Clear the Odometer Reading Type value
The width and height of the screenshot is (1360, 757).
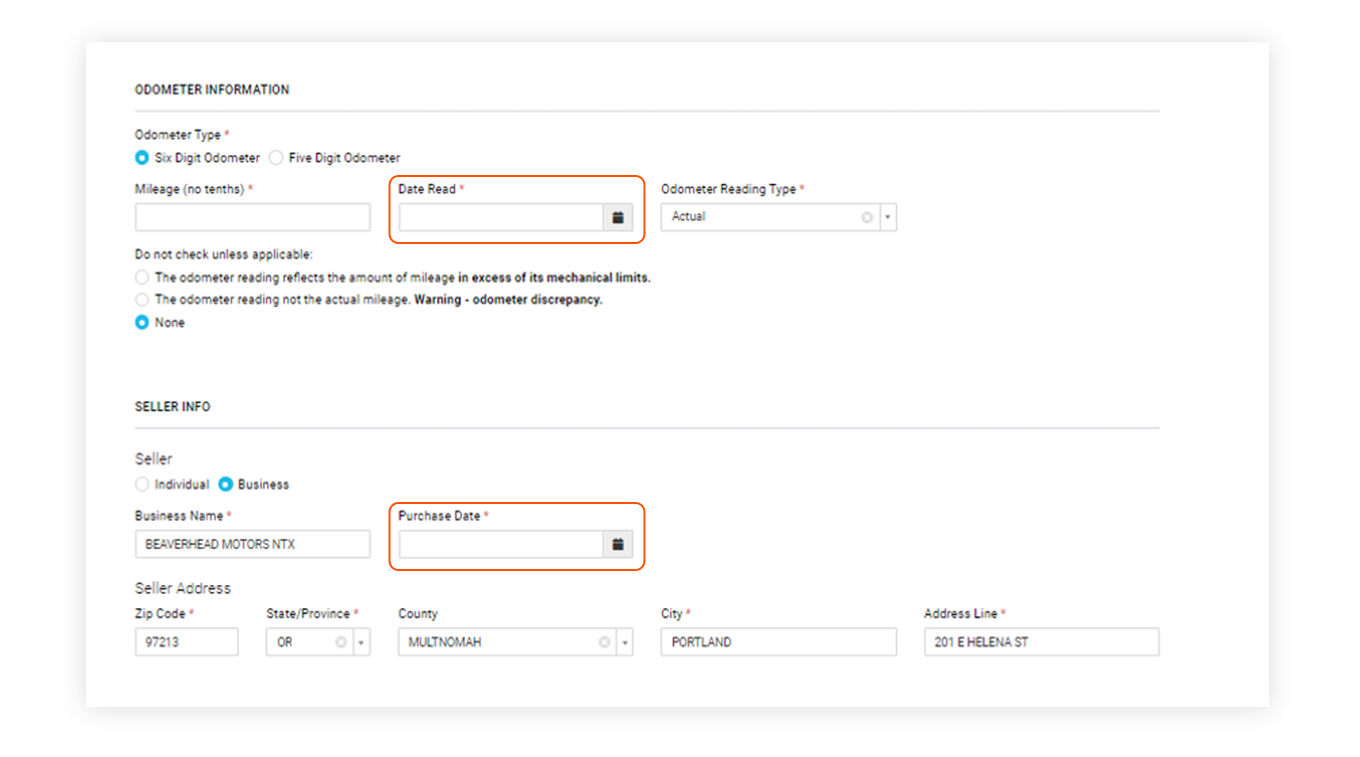tap(866, 216)
